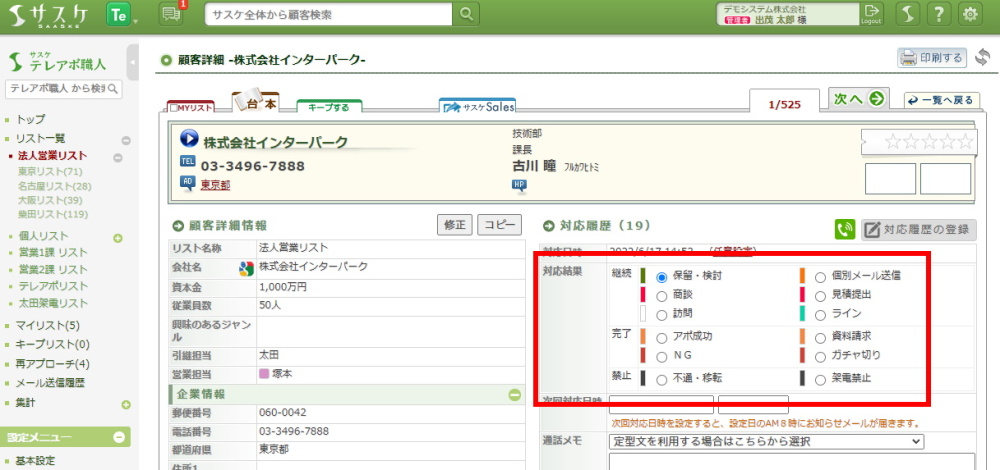Toggle the MYリスト checkbox tab
The image size is (1000, 470).
[x=191, y=107]
